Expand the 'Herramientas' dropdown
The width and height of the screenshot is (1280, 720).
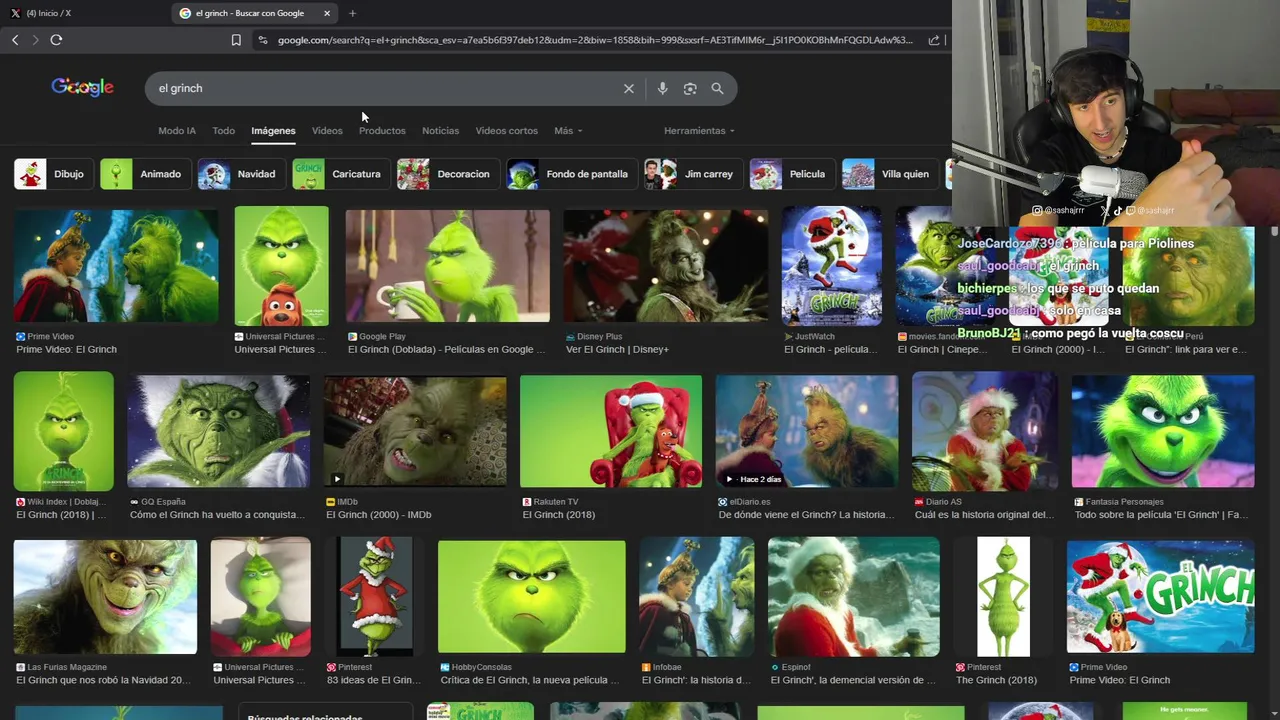click(699, 131)
